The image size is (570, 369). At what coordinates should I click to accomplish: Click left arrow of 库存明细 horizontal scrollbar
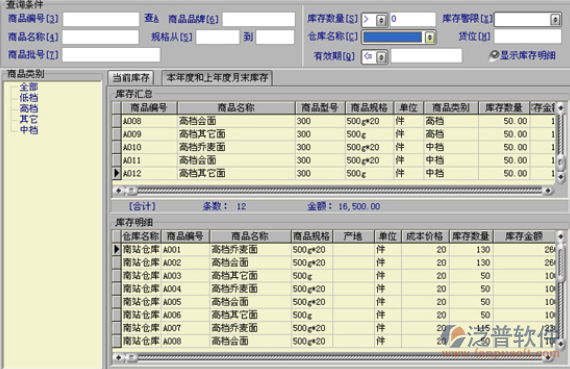119,358
